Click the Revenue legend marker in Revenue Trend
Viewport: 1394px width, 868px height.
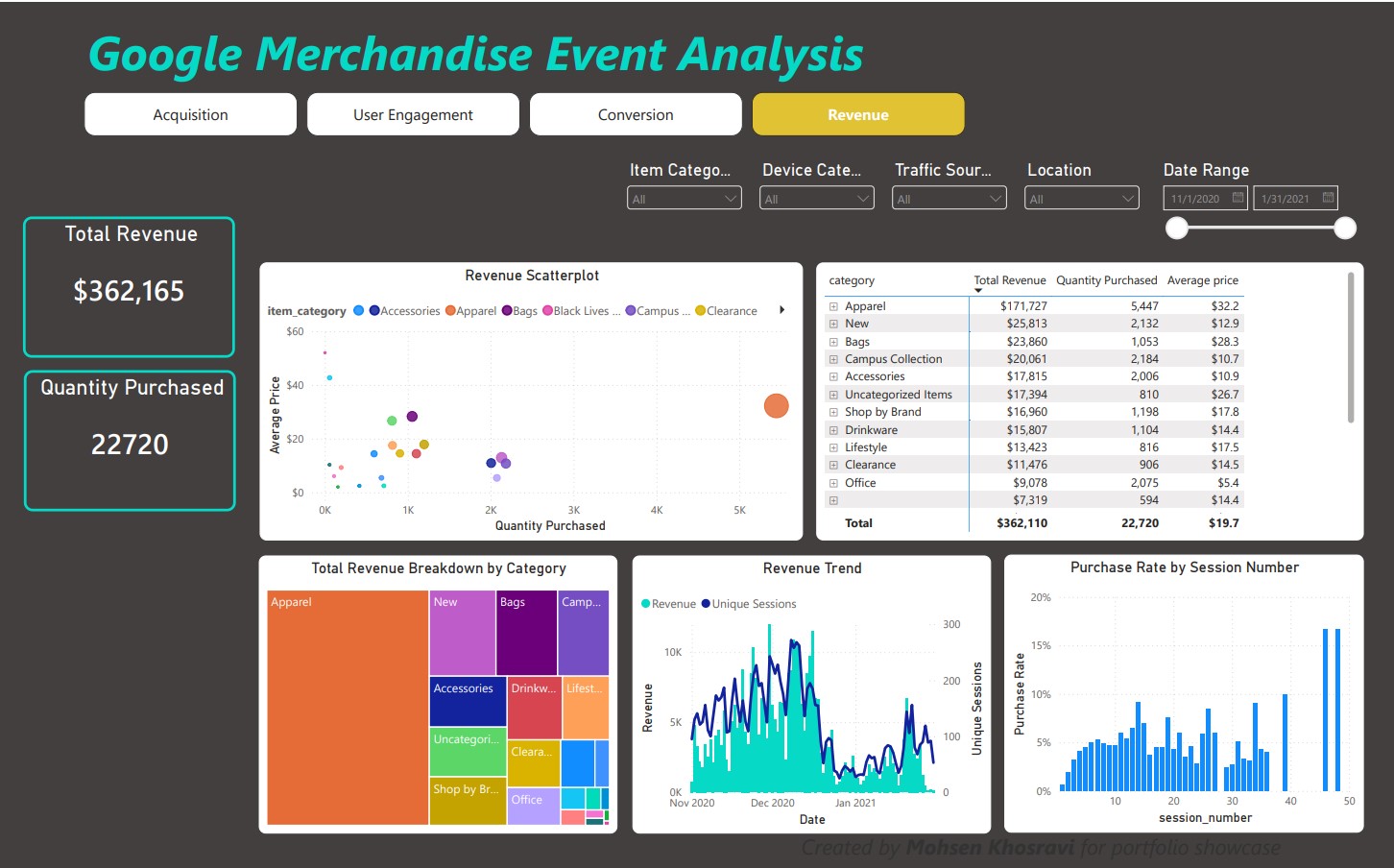tap(646, 604)
